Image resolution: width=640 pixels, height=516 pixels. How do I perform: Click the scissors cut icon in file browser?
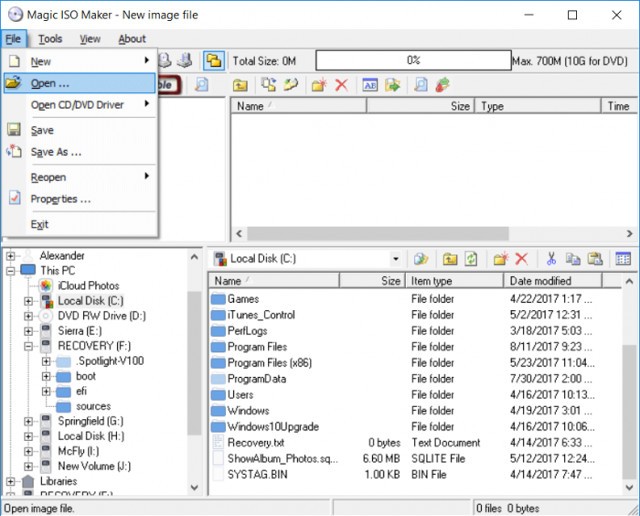(549, 259)
